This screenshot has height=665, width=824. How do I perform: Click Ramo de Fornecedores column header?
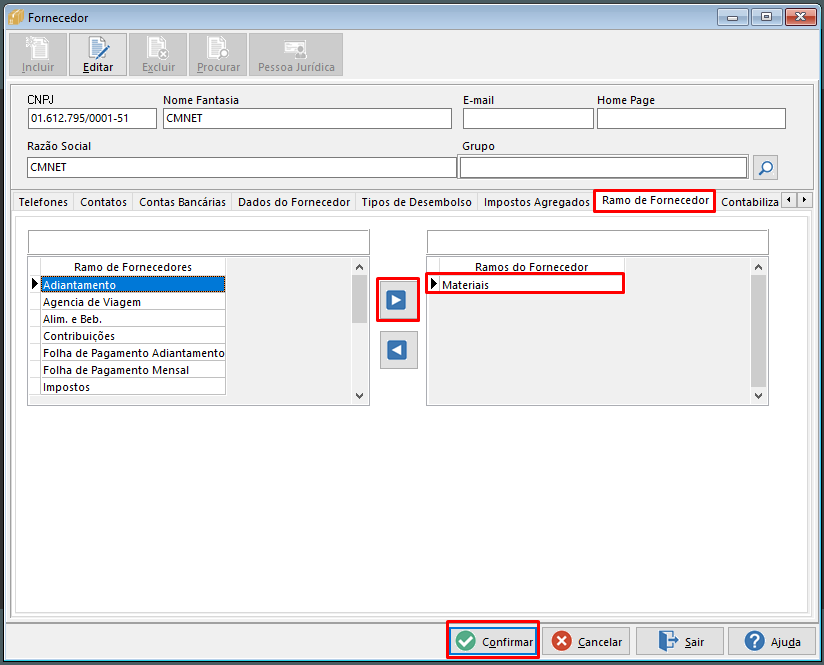pyautogui.click(x=133, y=267)
